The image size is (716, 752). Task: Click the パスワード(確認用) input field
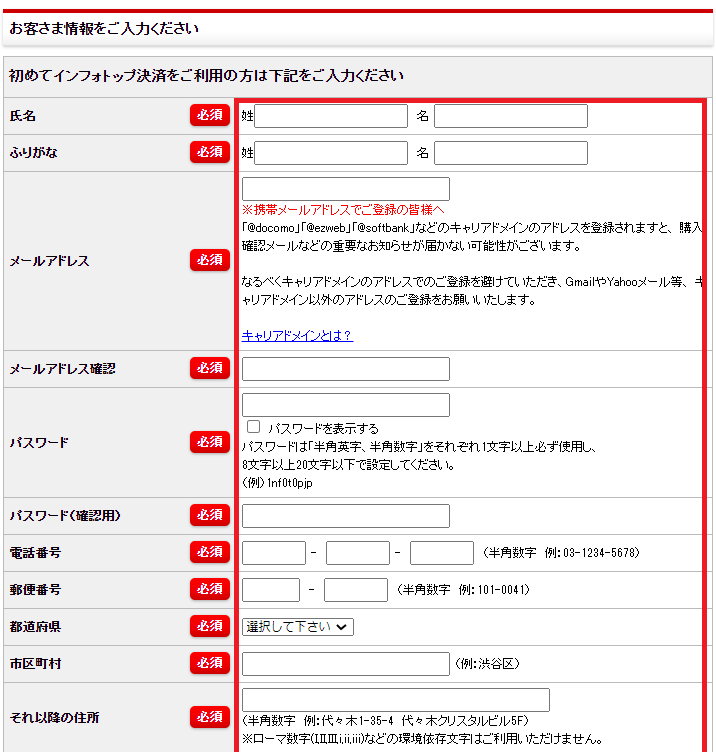[346, 516]
